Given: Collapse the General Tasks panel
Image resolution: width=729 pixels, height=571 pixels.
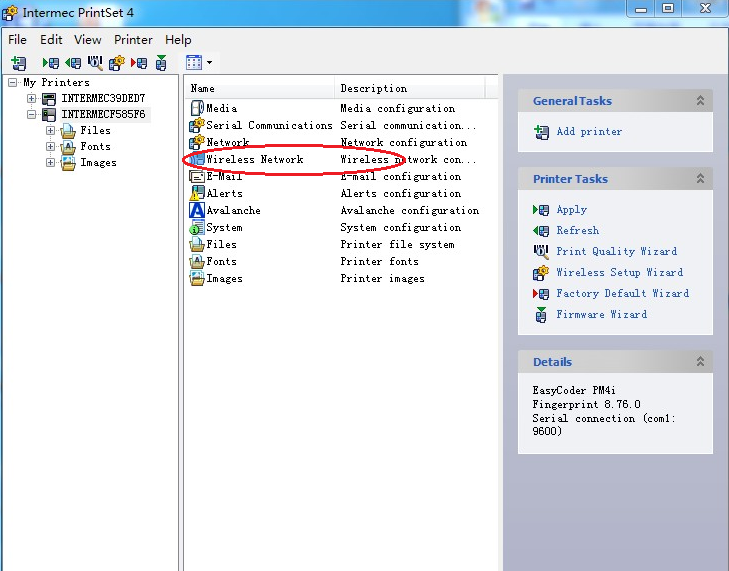Looking at the screenshot, I should pyautogui.click(x=700, y=101).
